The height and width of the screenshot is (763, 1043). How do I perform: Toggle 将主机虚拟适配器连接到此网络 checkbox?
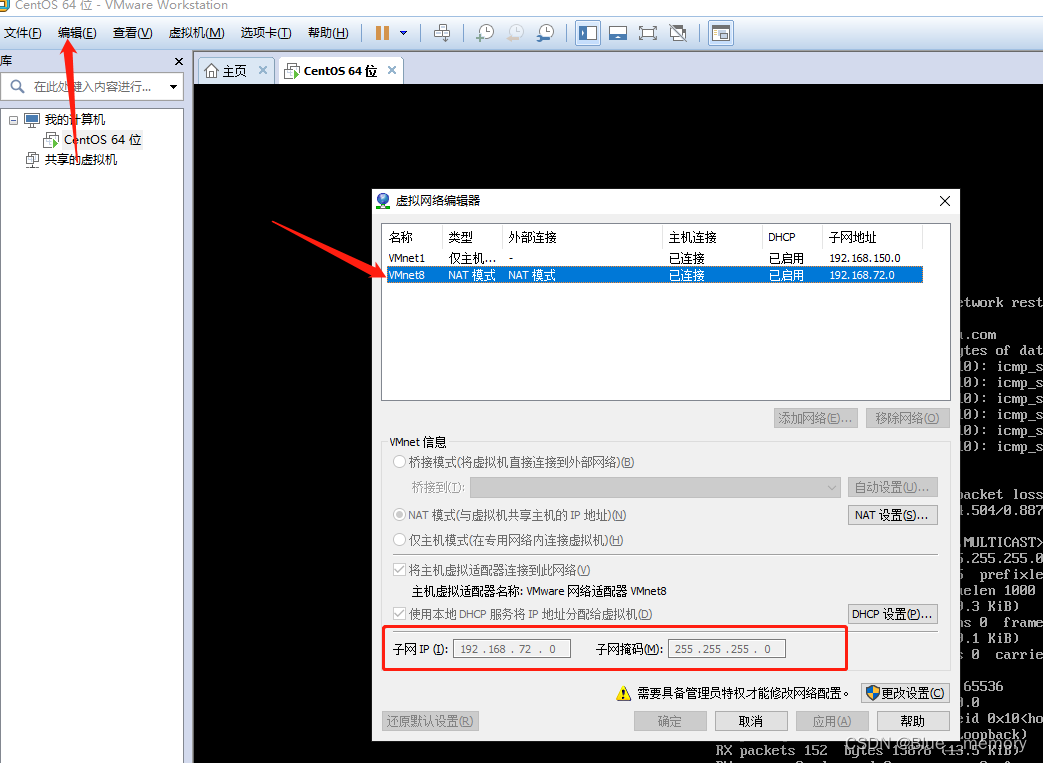tap(399, 570)
